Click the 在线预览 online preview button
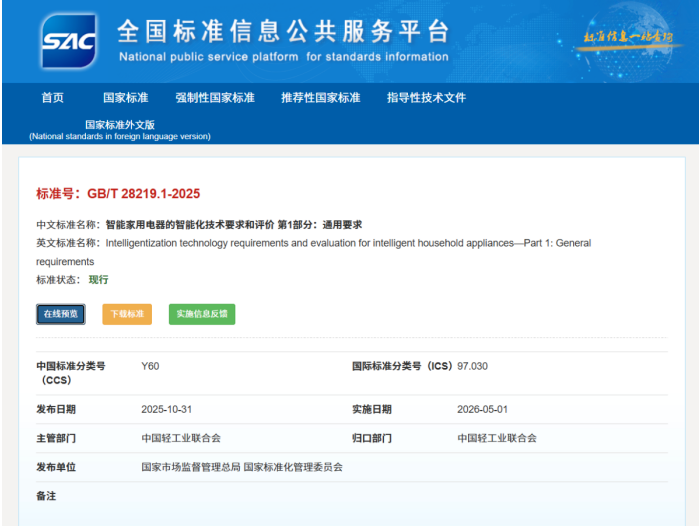Viewport: 699px width, 526px height. (61, 314)
